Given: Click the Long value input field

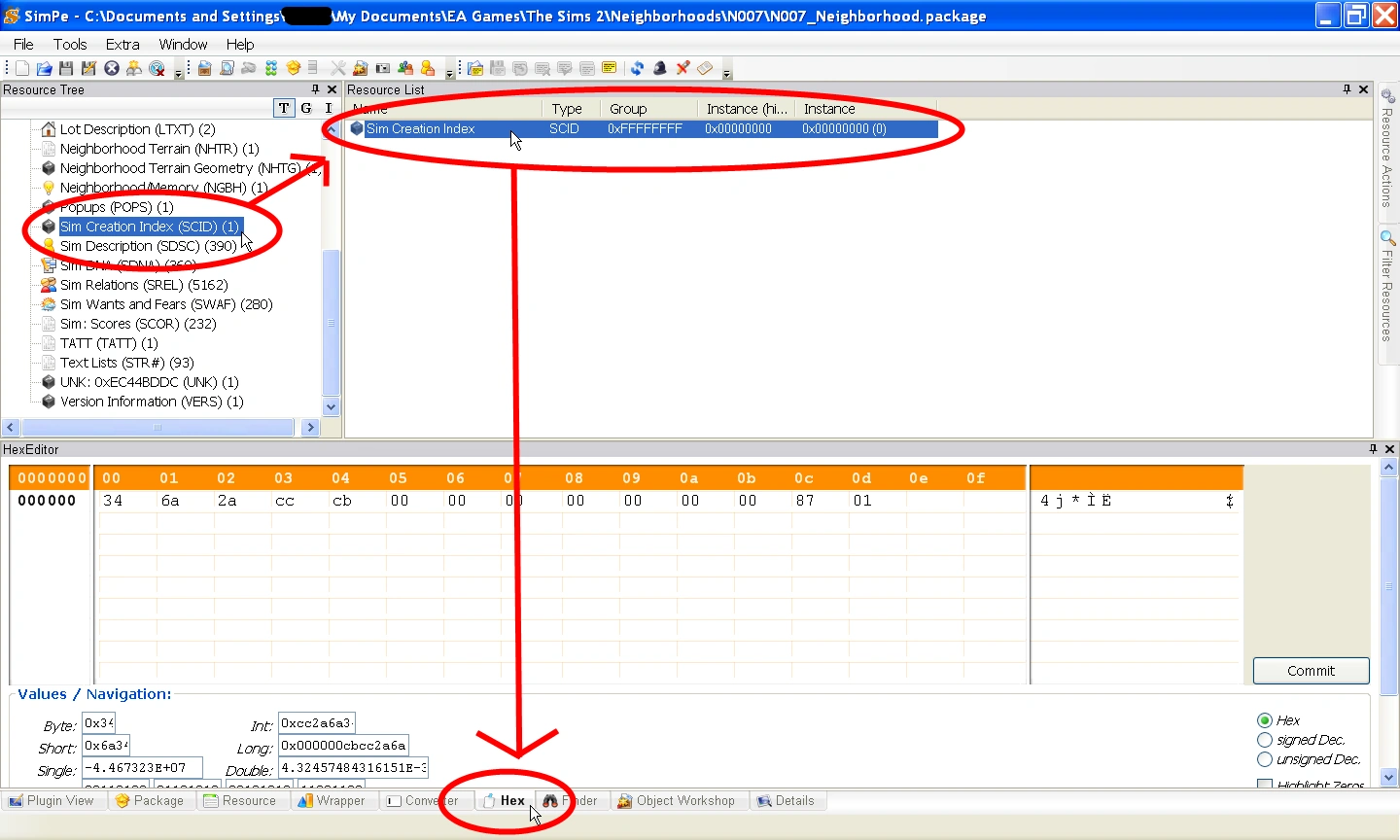Looking at the screenshot, I should click(x=343, y=746).
